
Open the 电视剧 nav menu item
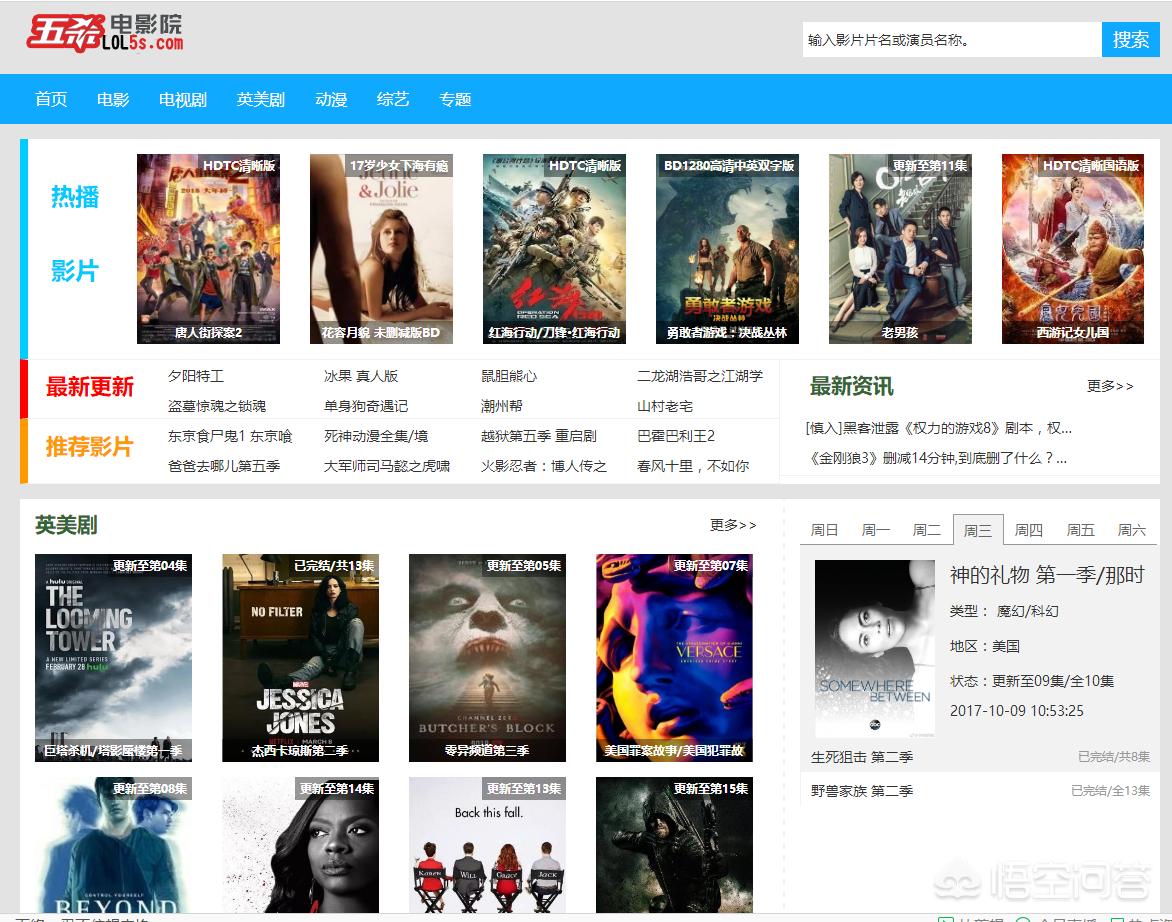tap(182, 99)
